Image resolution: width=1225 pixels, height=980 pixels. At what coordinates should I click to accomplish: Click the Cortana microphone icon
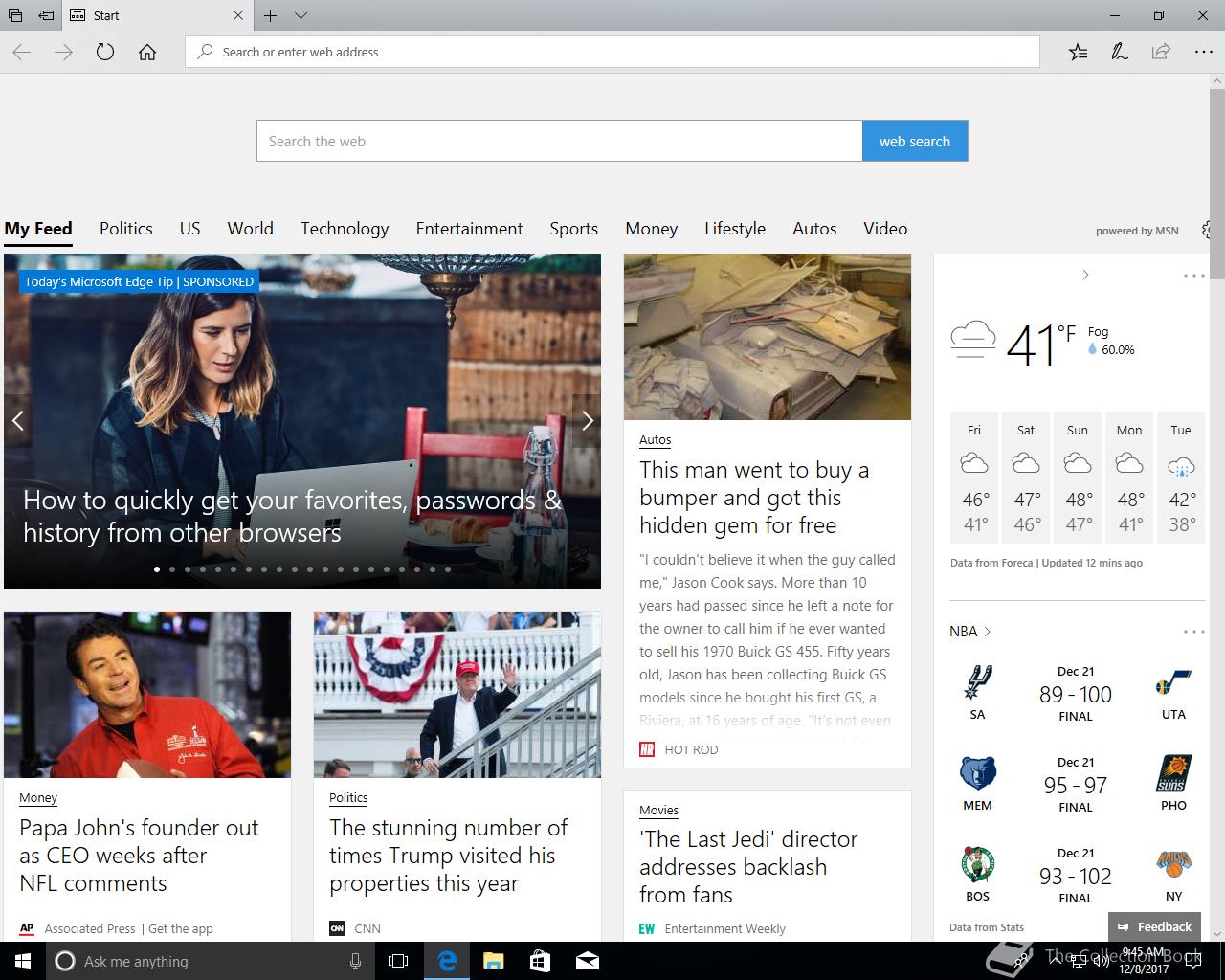click(x=356, y=961)
